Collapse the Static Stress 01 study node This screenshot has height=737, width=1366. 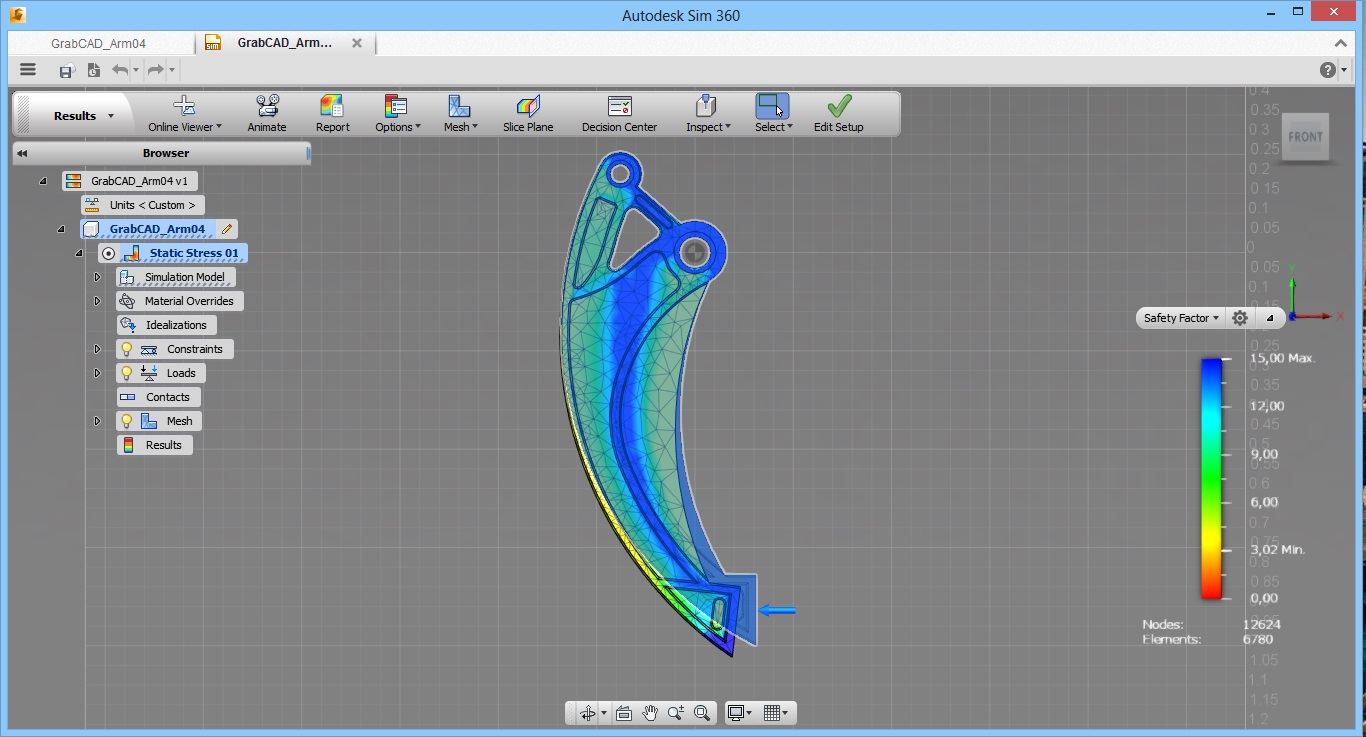pos(80,253)
